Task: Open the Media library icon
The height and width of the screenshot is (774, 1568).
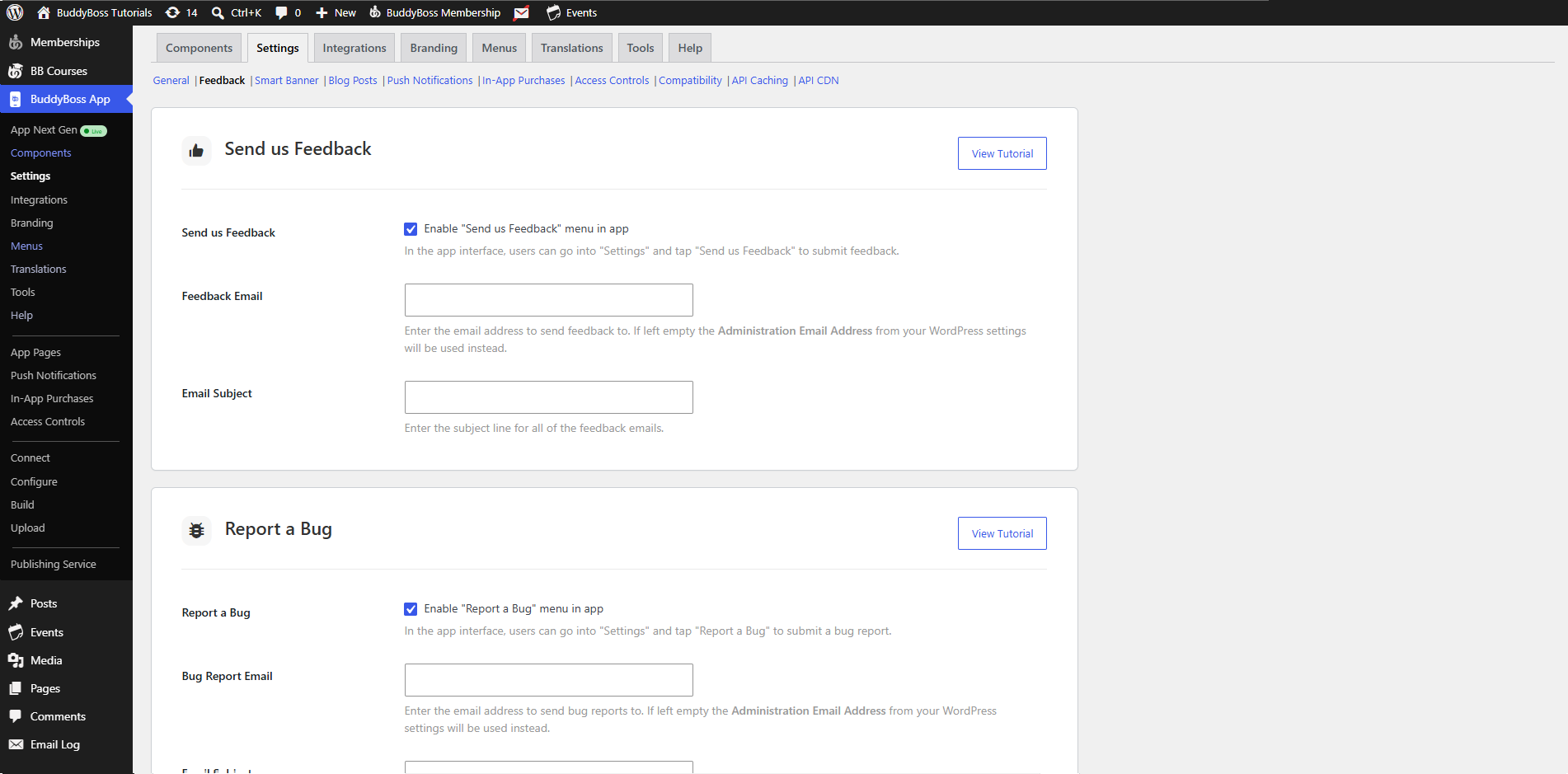Action: (16, 660)
